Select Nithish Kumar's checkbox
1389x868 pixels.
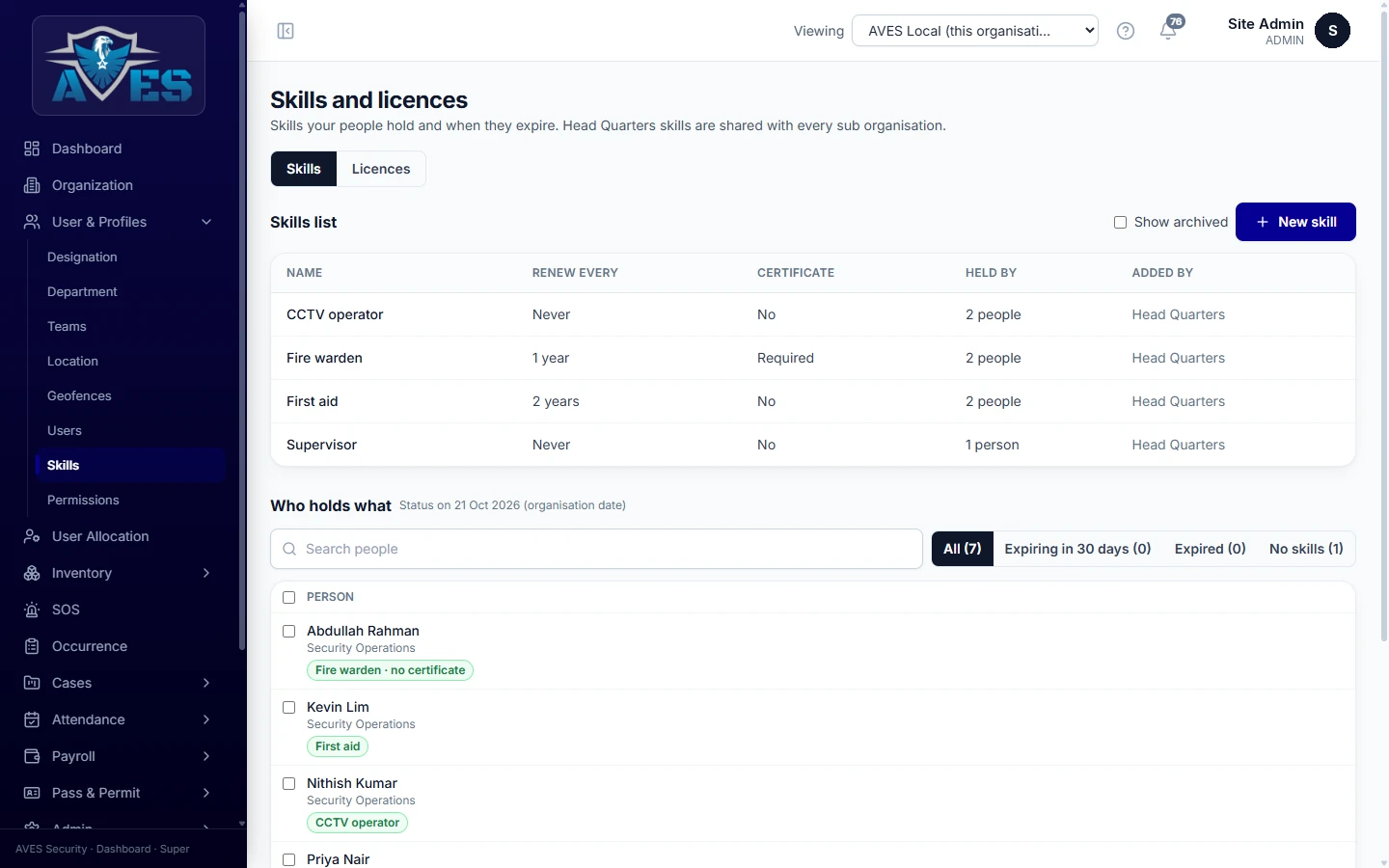pos(288,783)
